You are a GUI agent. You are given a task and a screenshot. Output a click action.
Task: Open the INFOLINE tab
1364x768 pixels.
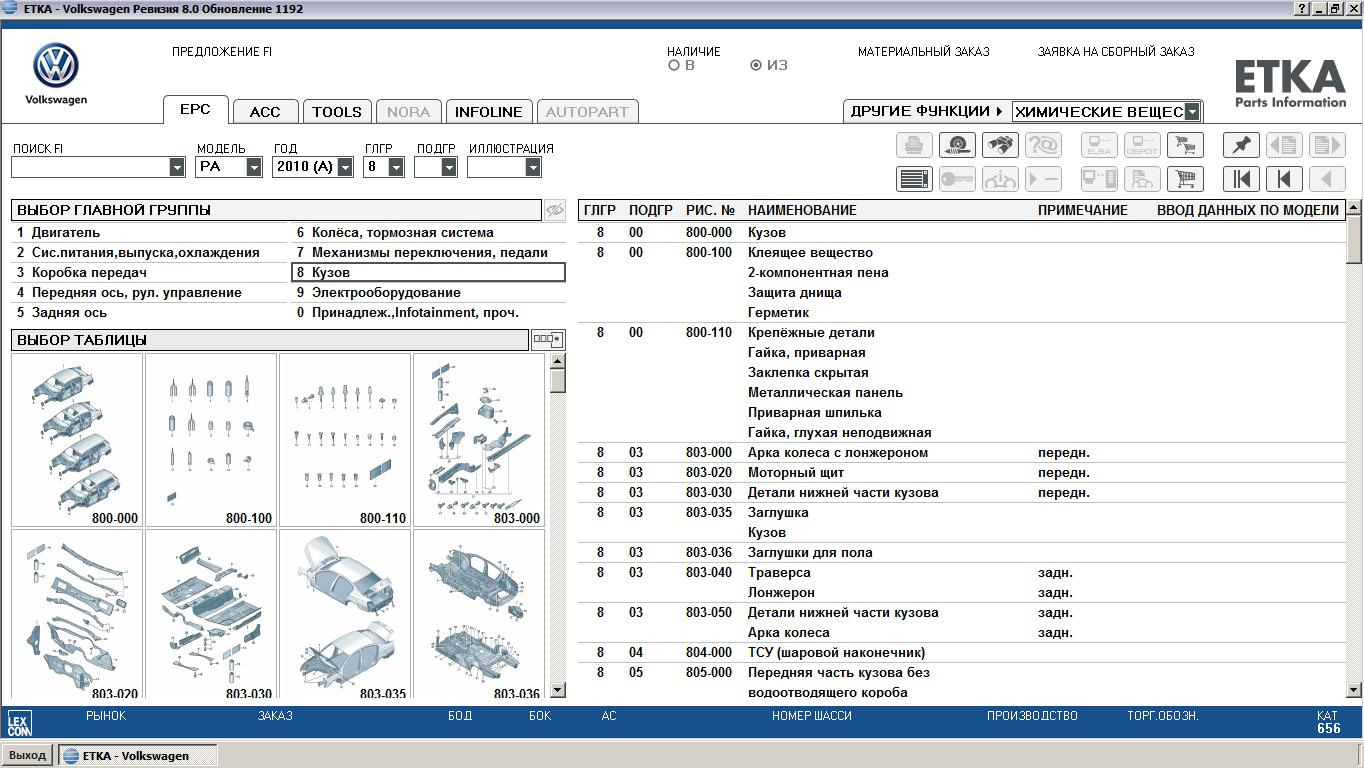pyautogui.click(x=488, y=112)
